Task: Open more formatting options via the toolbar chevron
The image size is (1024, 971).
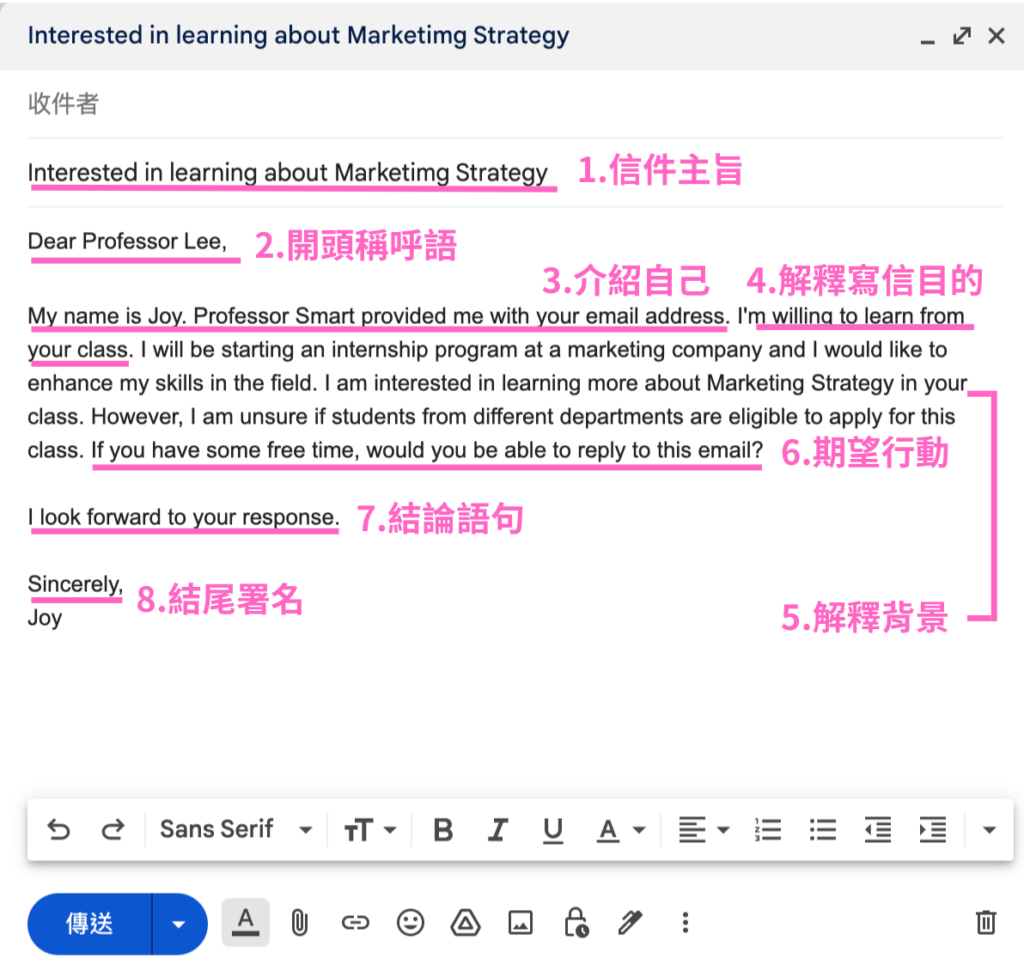Action: click(x=988, y=829)
